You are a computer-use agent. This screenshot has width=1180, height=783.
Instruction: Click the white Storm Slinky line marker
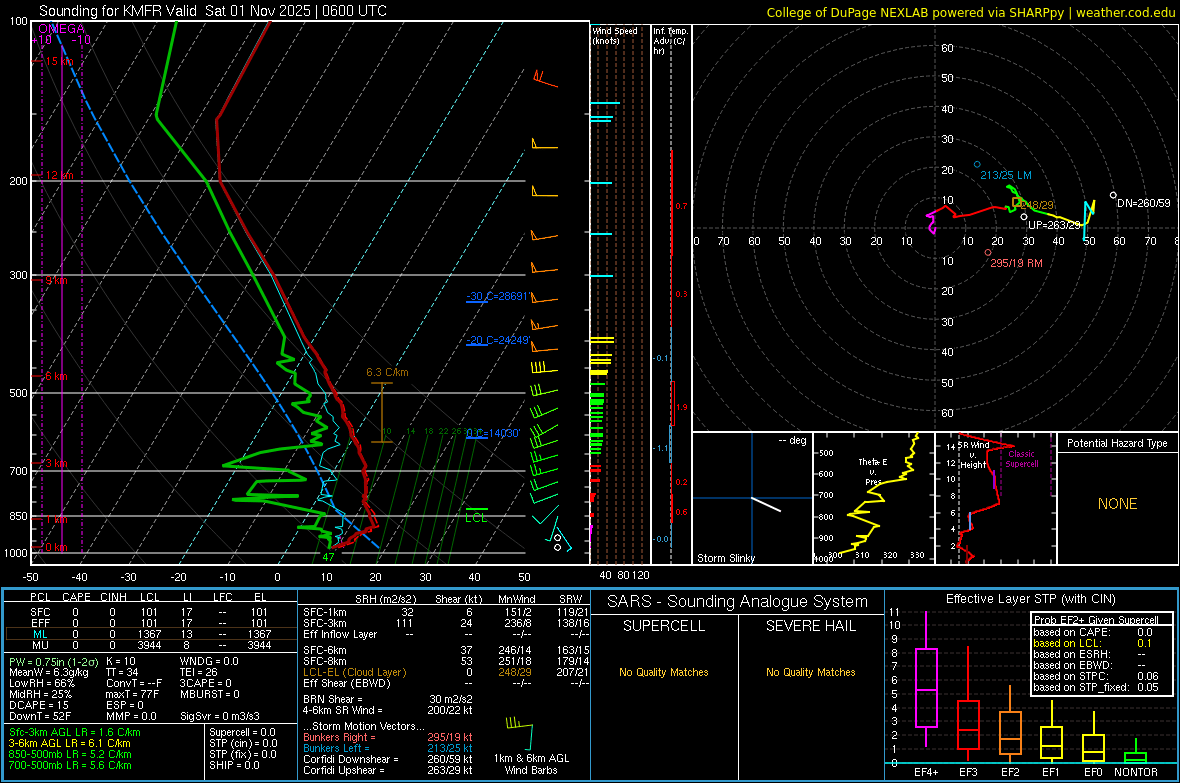[x=766, y=504]
